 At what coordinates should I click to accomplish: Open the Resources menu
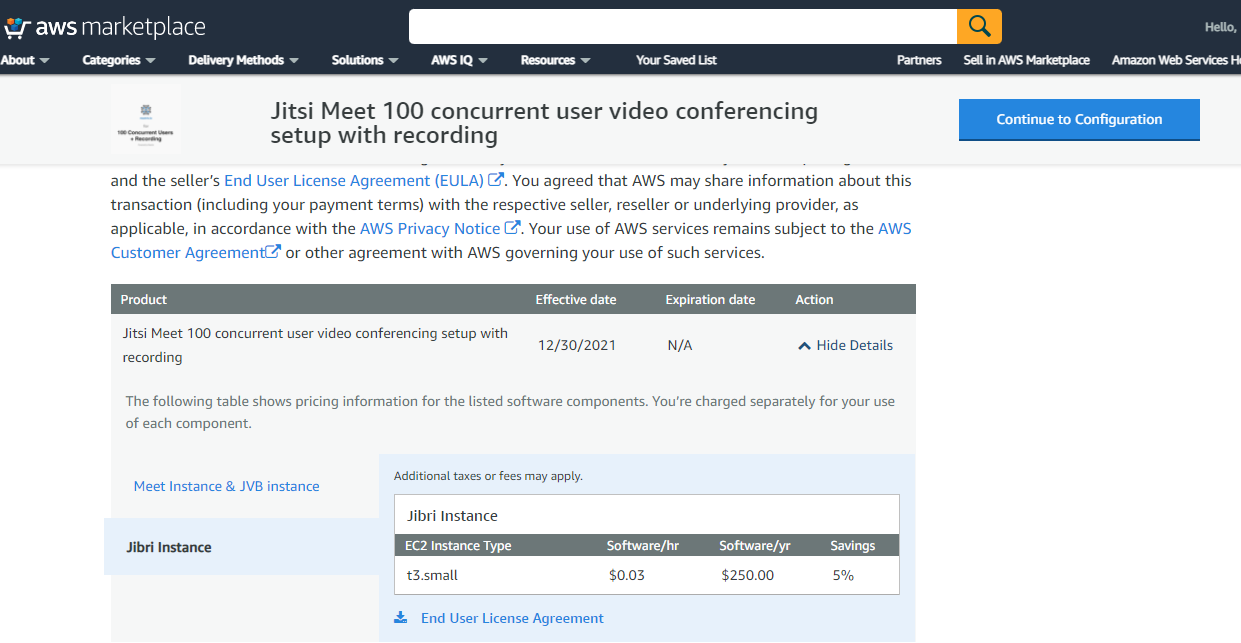click(x=555, y=60)
